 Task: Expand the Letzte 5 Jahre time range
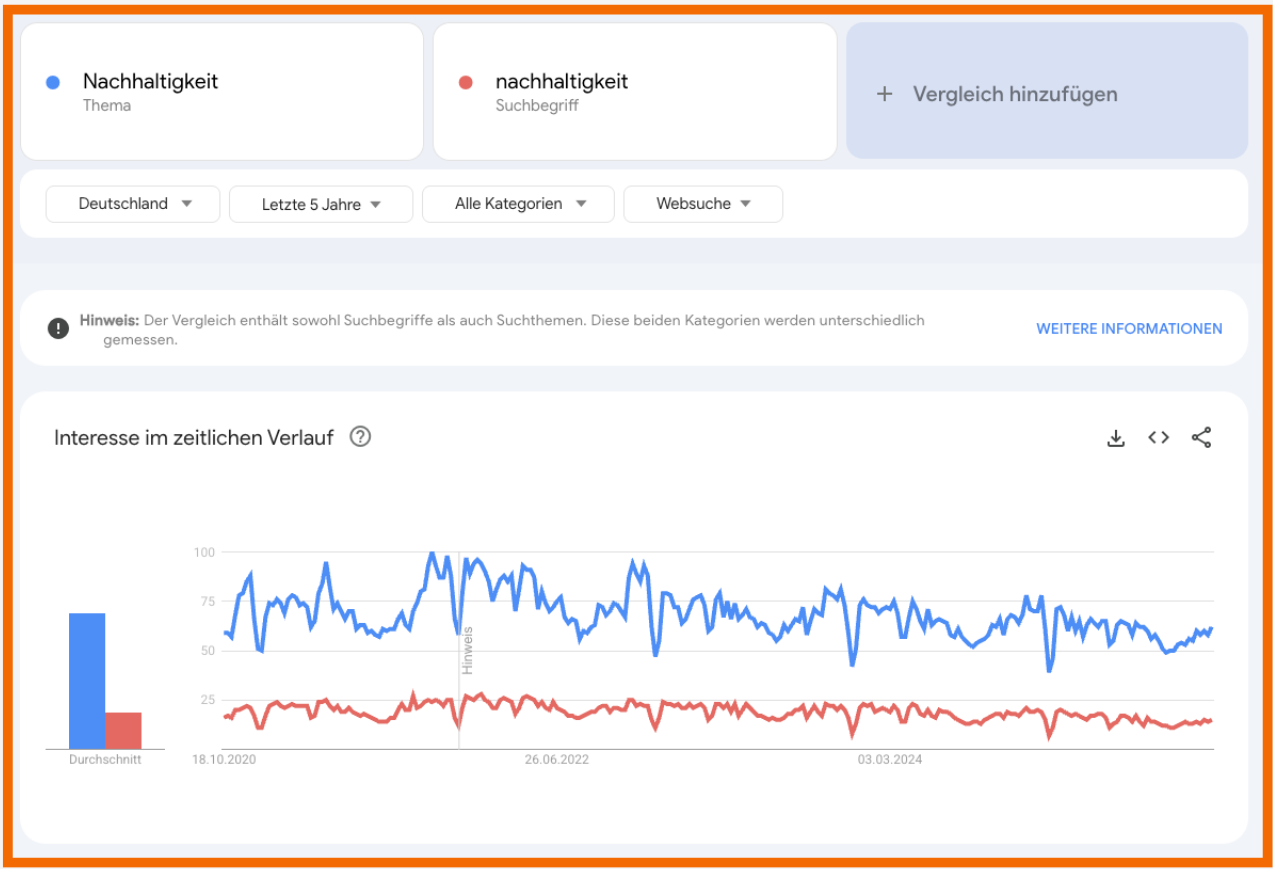[321, 204]
